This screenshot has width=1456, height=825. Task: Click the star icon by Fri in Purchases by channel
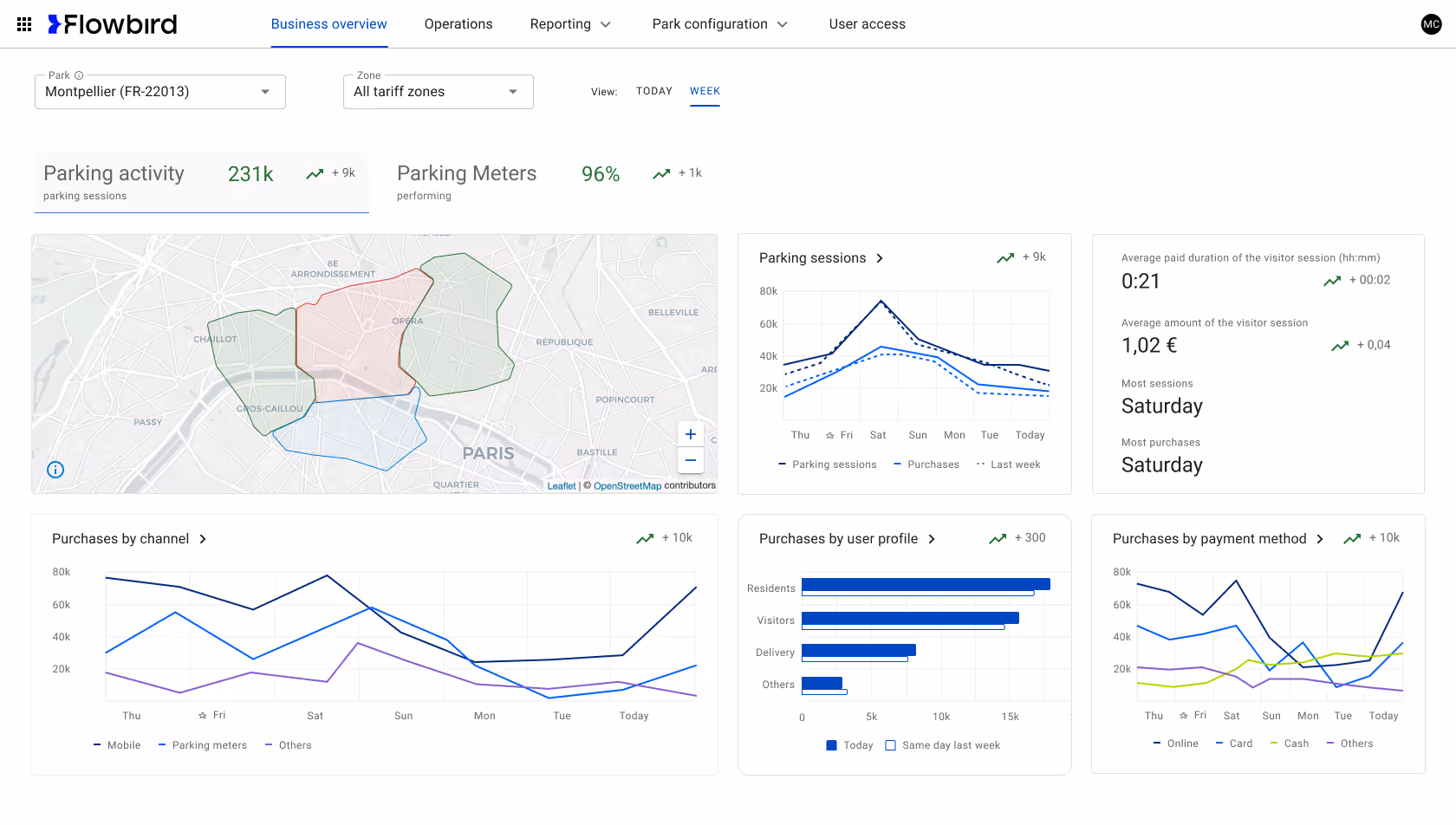click(203, 716)
